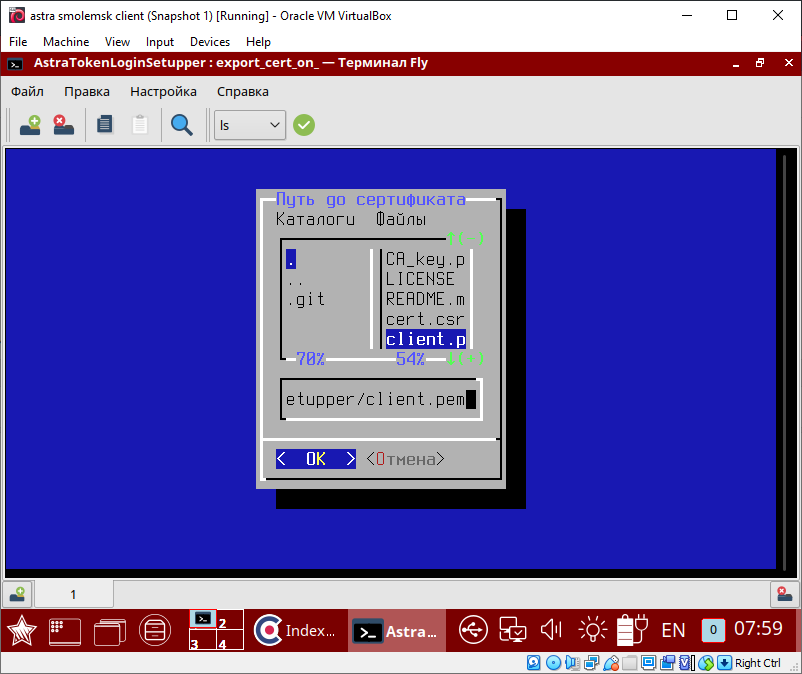This screenshot has height=674, width=802.
Task: Open the Справка menu
Action: coord(242,92)
